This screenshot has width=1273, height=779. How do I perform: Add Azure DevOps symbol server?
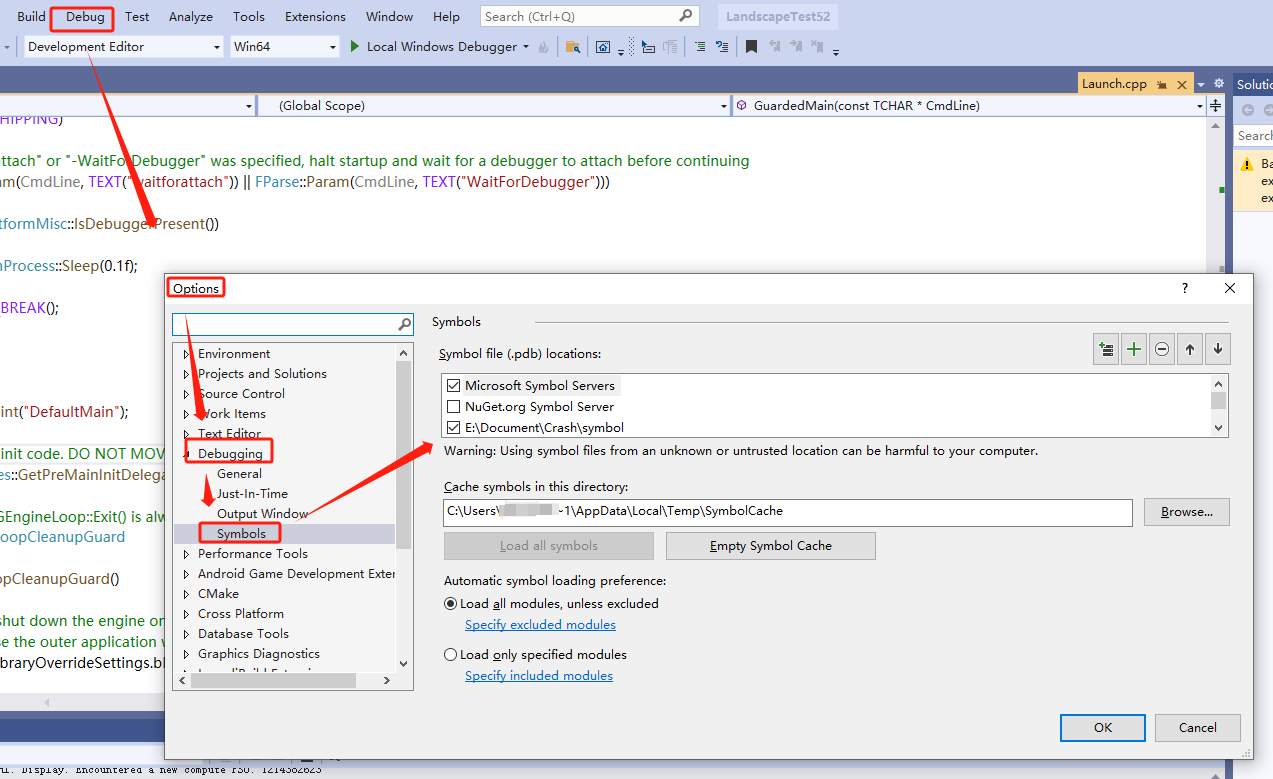(1105, 349)
